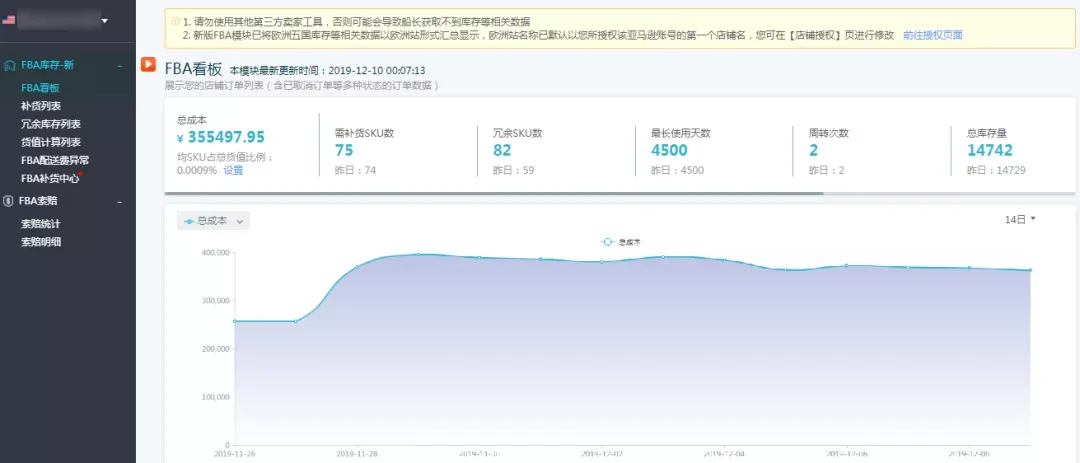1080x463 pixels.
Task: Open 冗余库存列表 in the sidebar
Action: click(51, 124)
